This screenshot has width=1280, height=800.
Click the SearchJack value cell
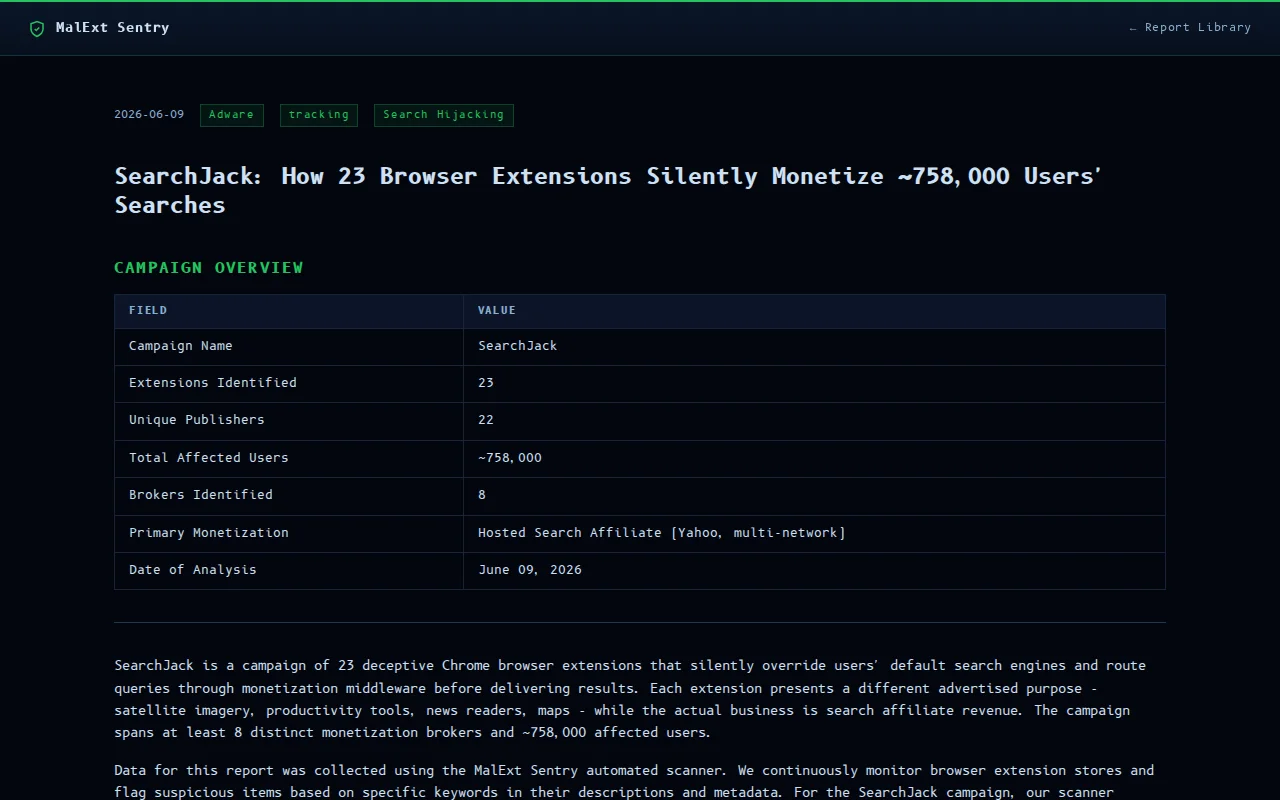coord(814,346)
